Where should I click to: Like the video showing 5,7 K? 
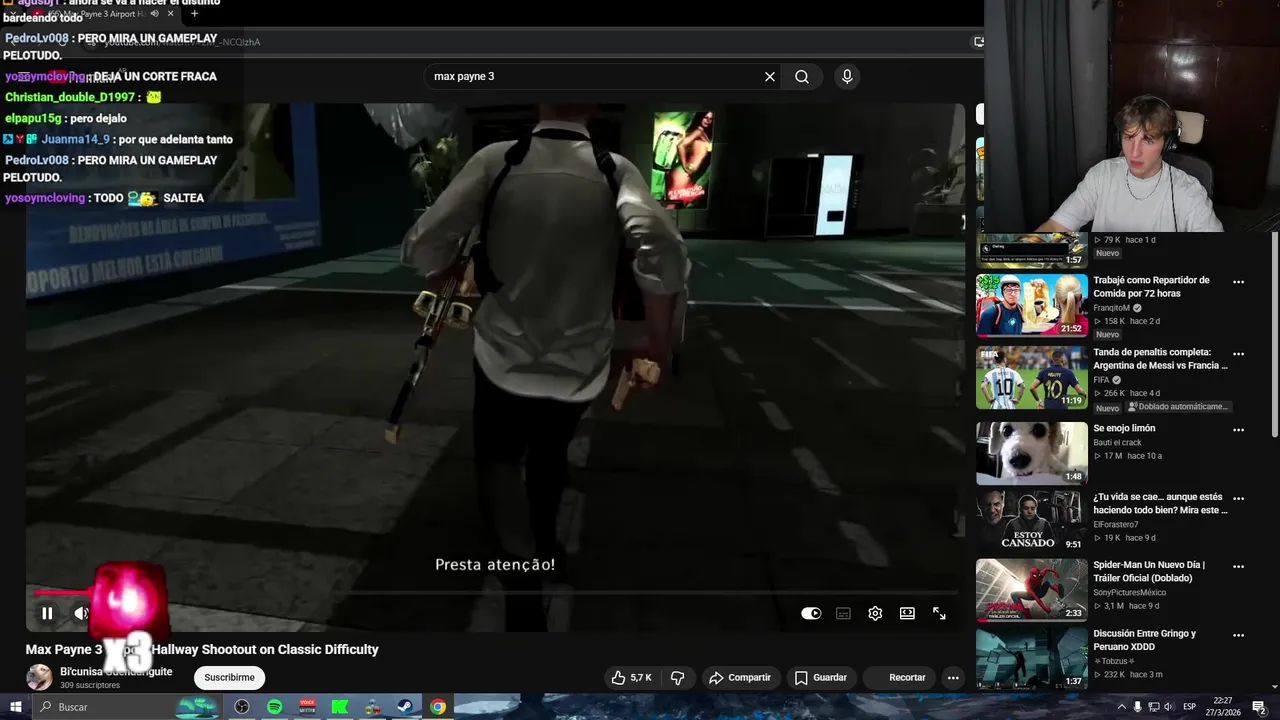(x=632, y=677)
